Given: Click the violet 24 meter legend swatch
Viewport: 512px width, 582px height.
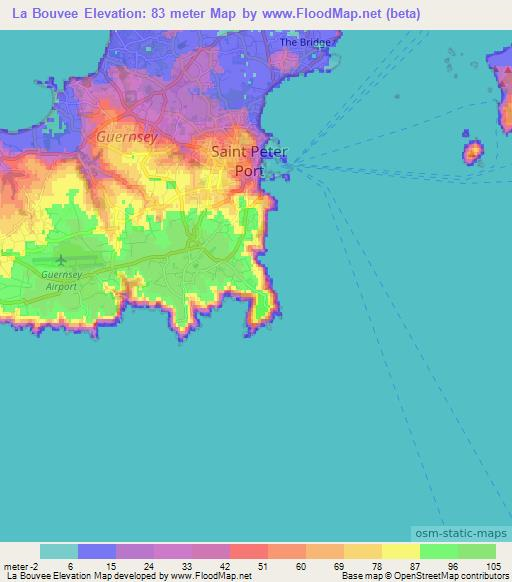Looking at the screenshot, I should 135,551.
